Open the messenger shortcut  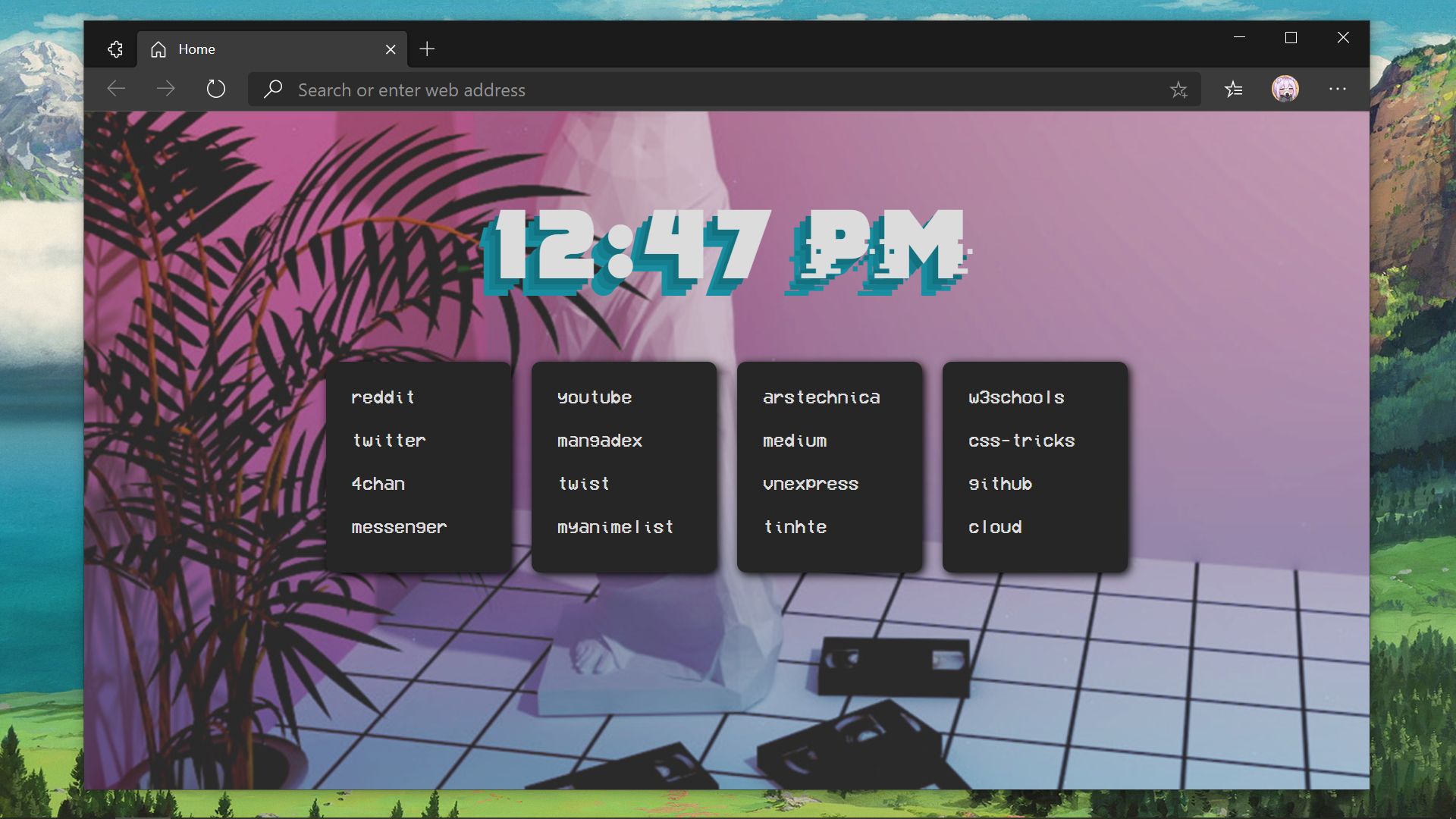click(x=399, y=527)
